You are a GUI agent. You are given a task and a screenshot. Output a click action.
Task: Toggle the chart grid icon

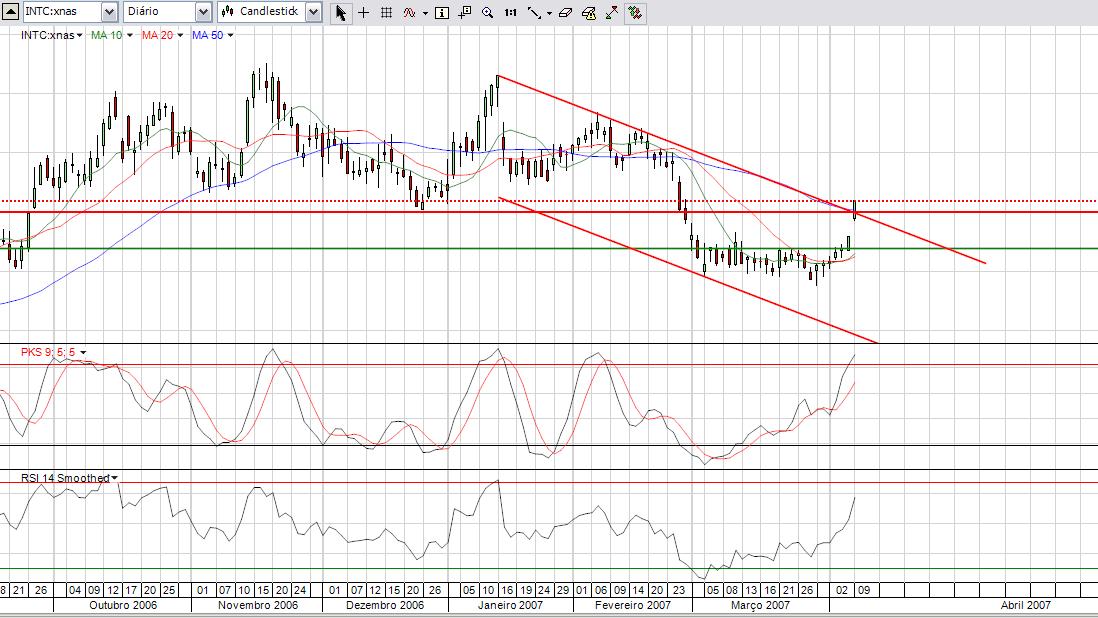(386, 13)
